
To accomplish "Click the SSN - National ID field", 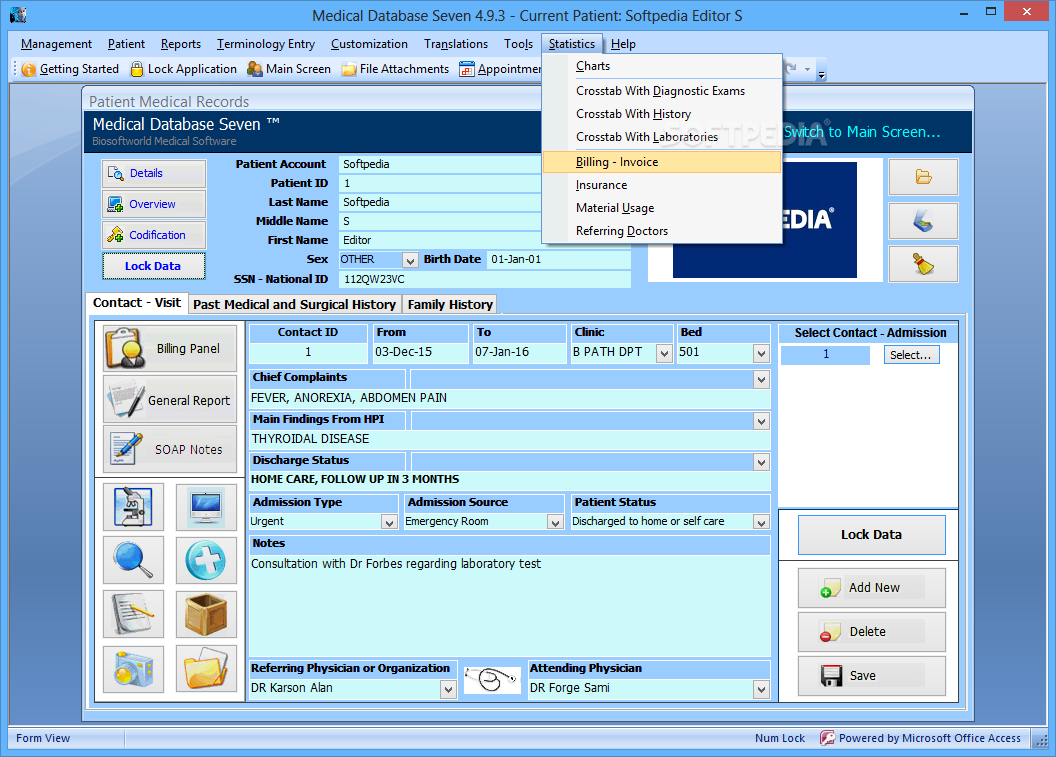I will click(x=485, y=279).
